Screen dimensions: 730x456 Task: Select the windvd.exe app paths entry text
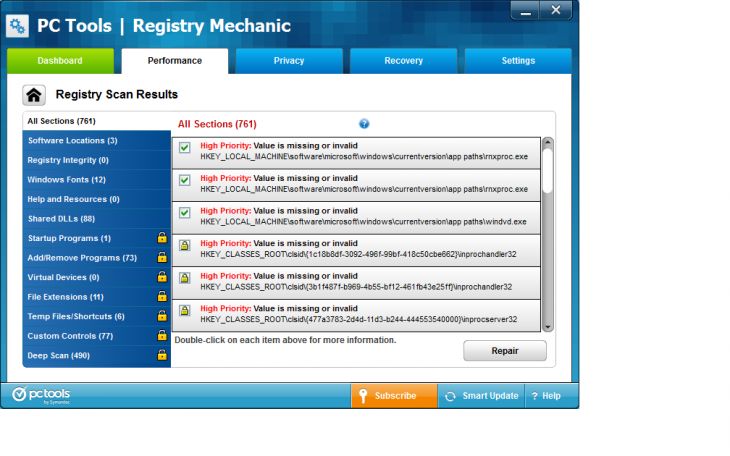(x=363, y=222)
